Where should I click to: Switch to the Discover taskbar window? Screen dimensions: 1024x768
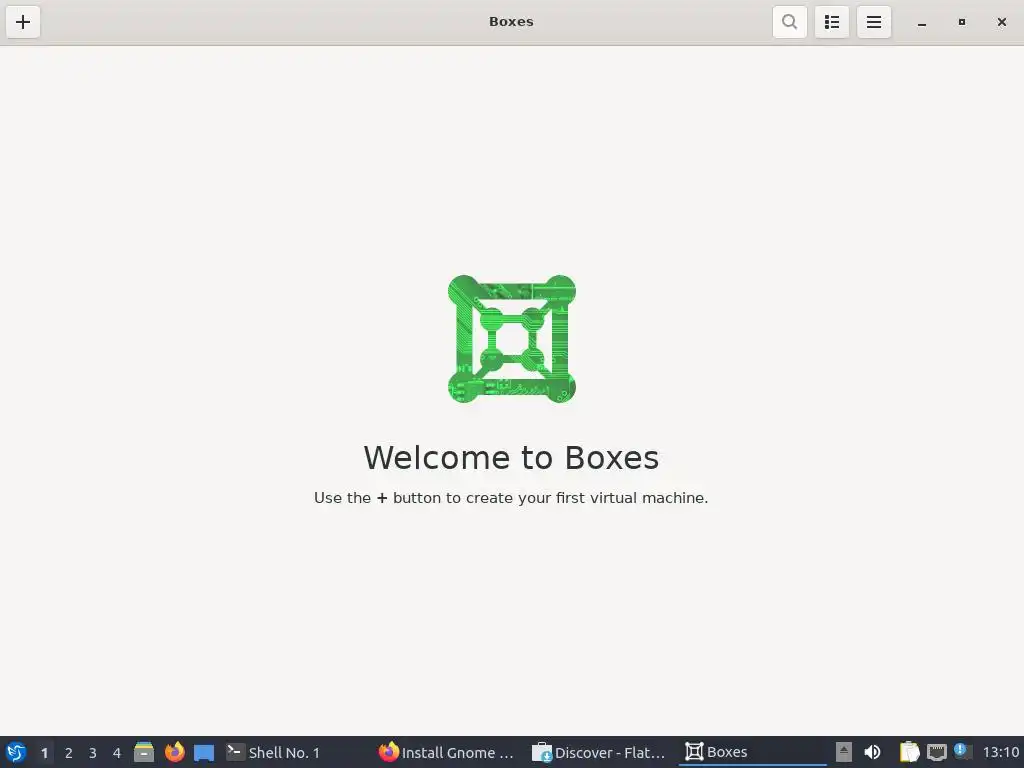pyautogui.click(x=598, y=752)
